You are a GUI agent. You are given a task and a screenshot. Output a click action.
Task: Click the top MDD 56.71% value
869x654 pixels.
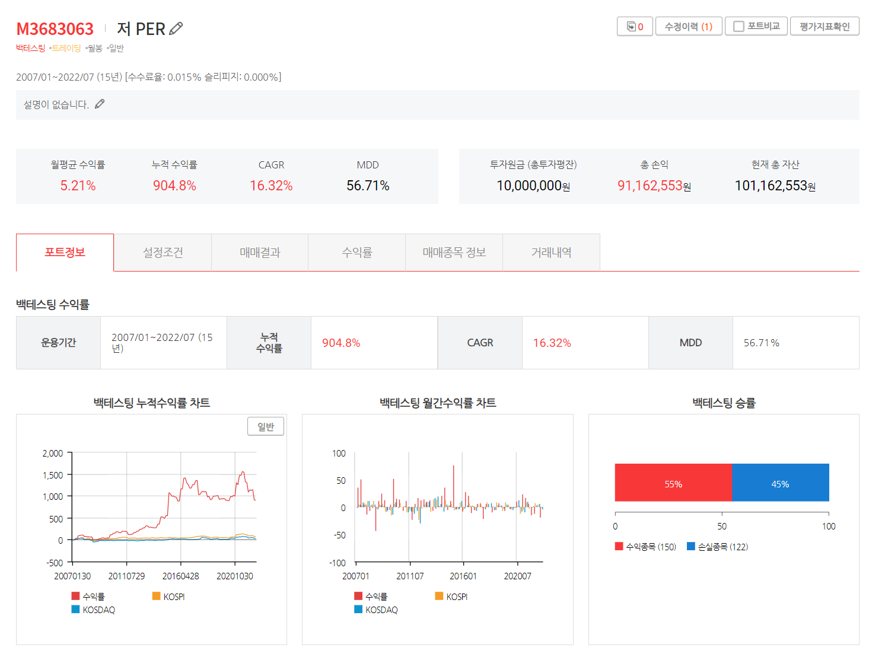click(x=368, y=185)
